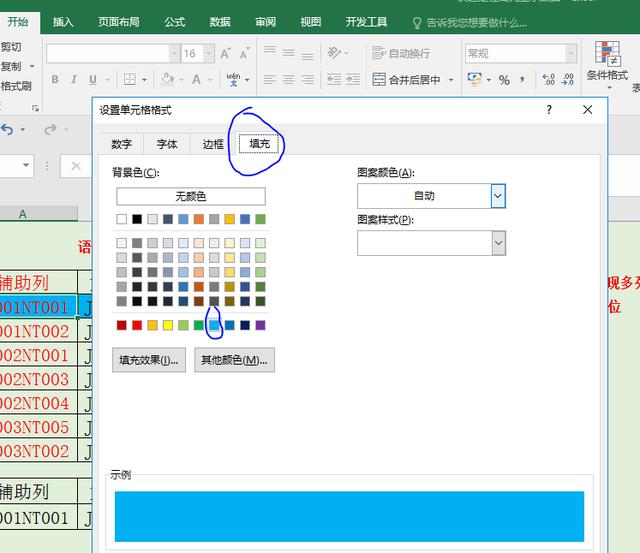The image size is (640, 553).
Task: Pick the black theme color swatch
Action: (x=137, y=219)
